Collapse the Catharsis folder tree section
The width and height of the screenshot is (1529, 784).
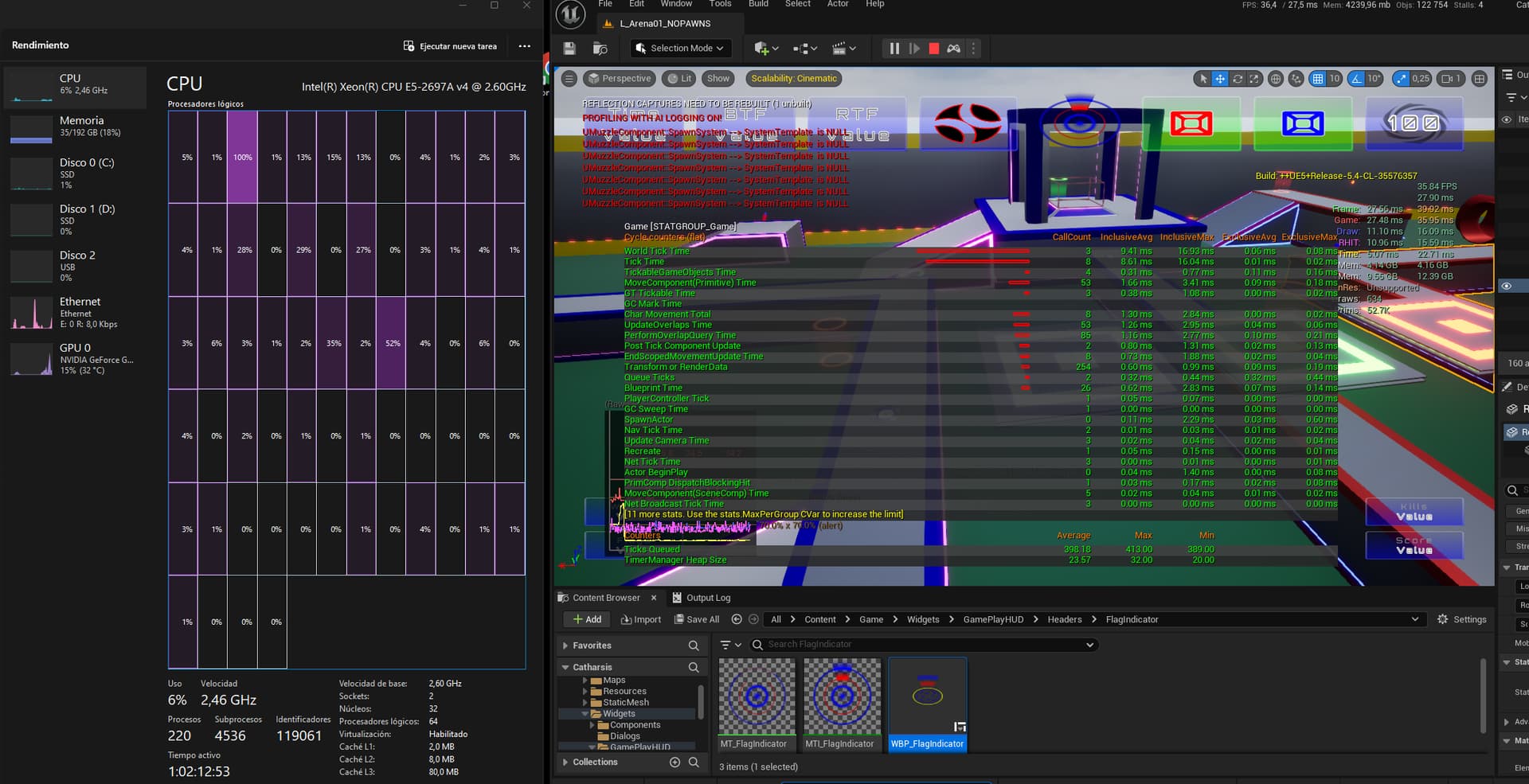[x=565, y=668]
